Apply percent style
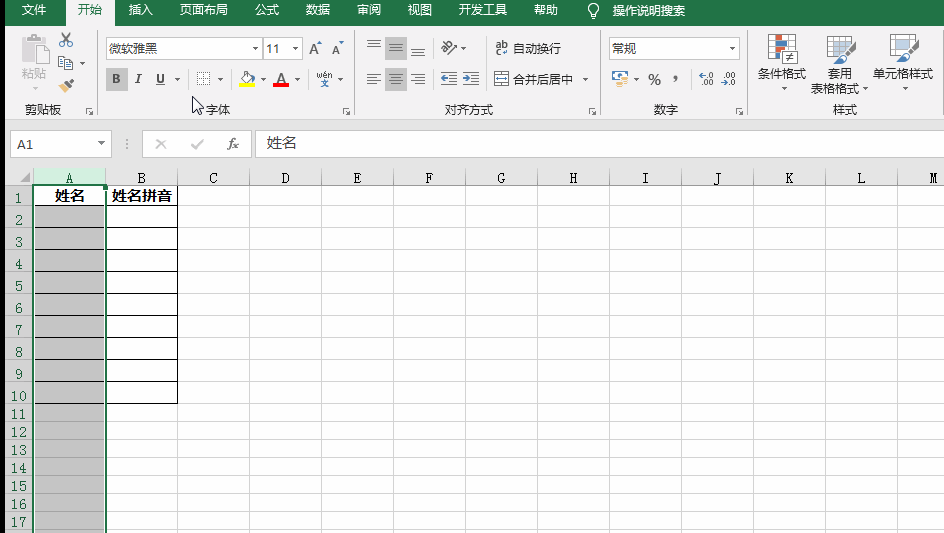This screenshot has width=944, height=533. pyautogui.click(x=654, y=79)
